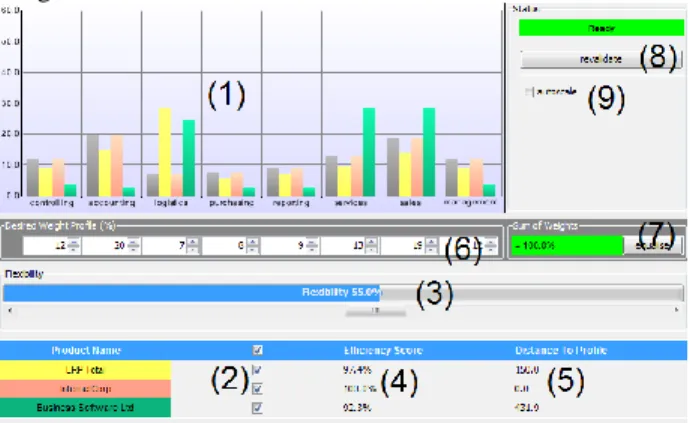Click the sales weight field showing 19
690x423 pixels.
(x=403, y=246)
